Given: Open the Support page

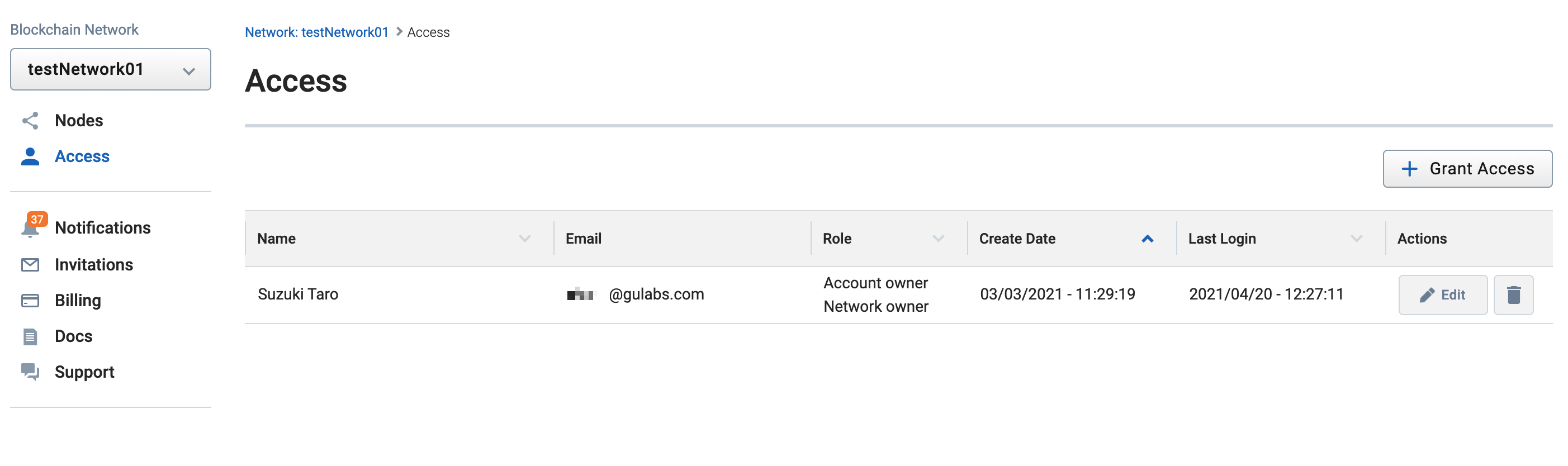Looking at the screenshot, I should (x=84, y=372).
